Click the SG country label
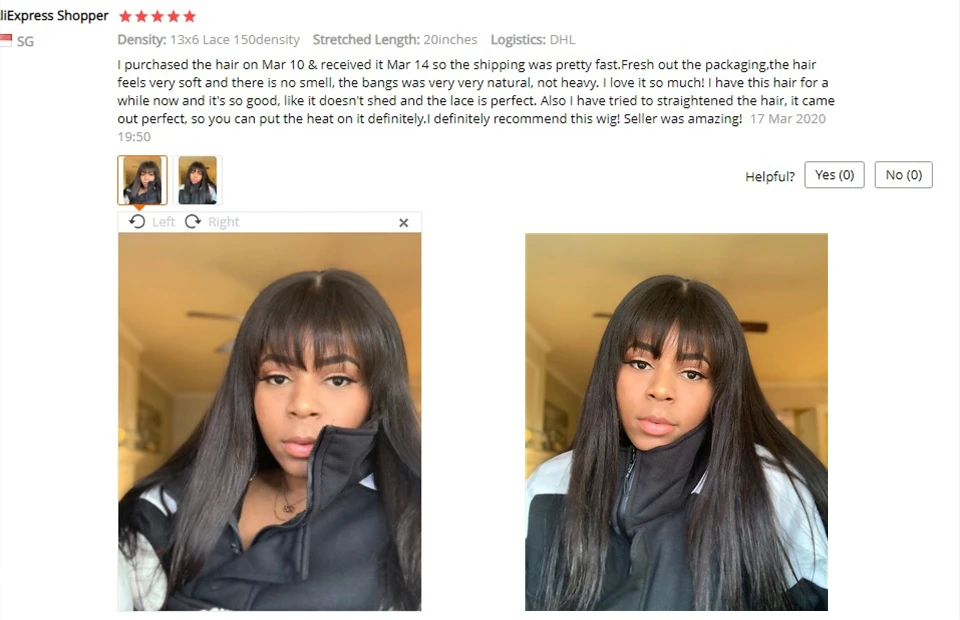Image resolution: width=960 pixels, height=620 pixels. [25, 42]
